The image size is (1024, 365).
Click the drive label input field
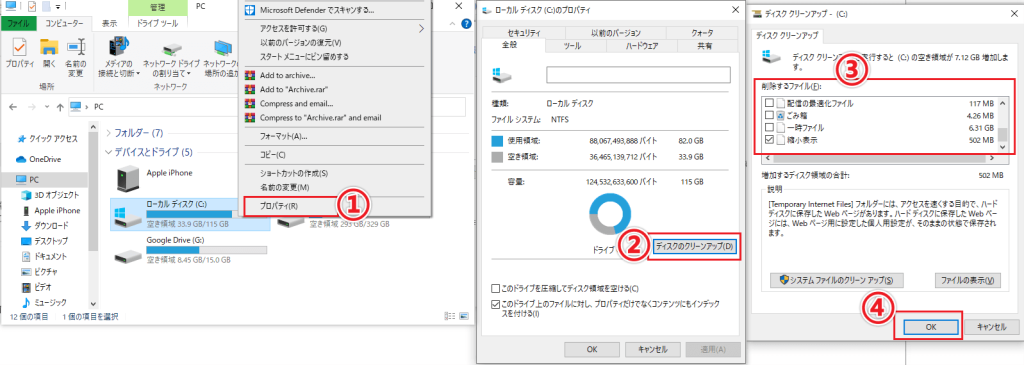(x=638, y=75)
